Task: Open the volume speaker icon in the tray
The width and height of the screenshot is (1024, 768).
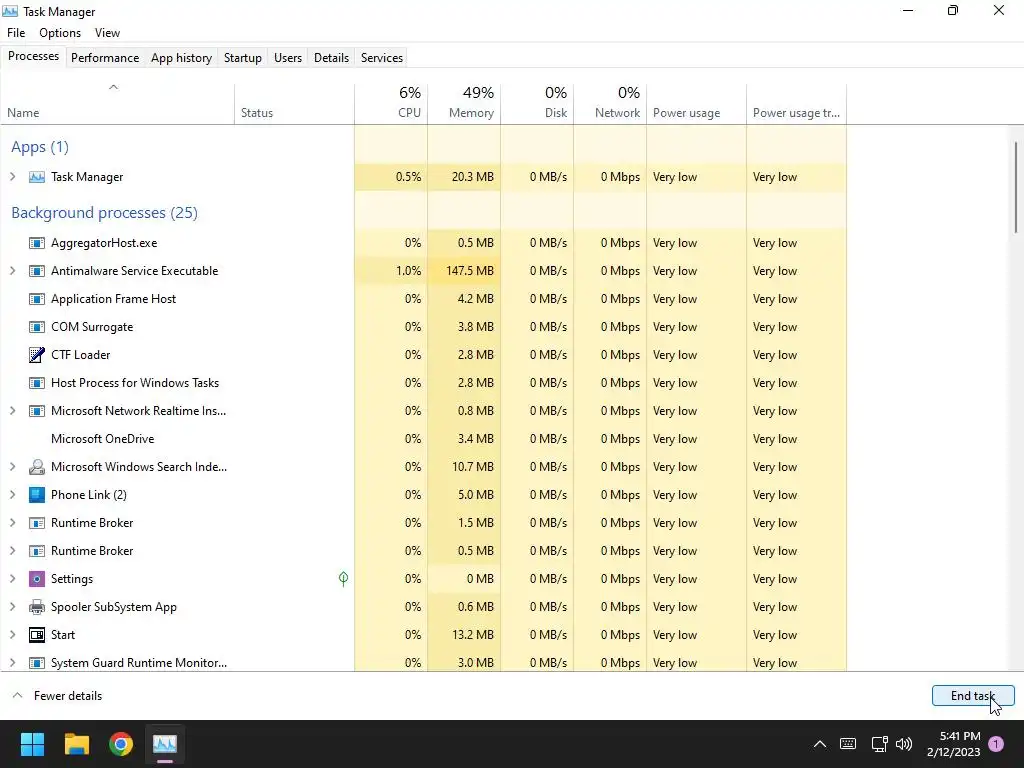Action: pos(904,744)
